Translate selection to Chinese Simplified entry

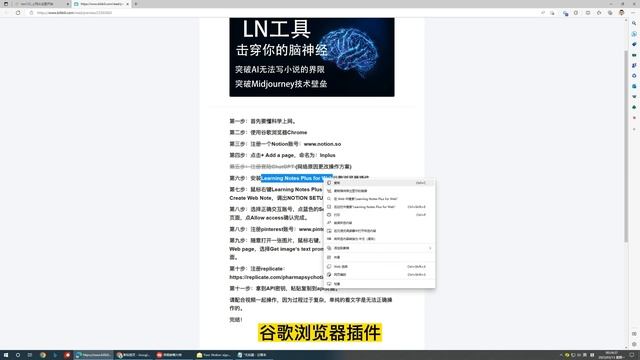(x=380, y=239)
